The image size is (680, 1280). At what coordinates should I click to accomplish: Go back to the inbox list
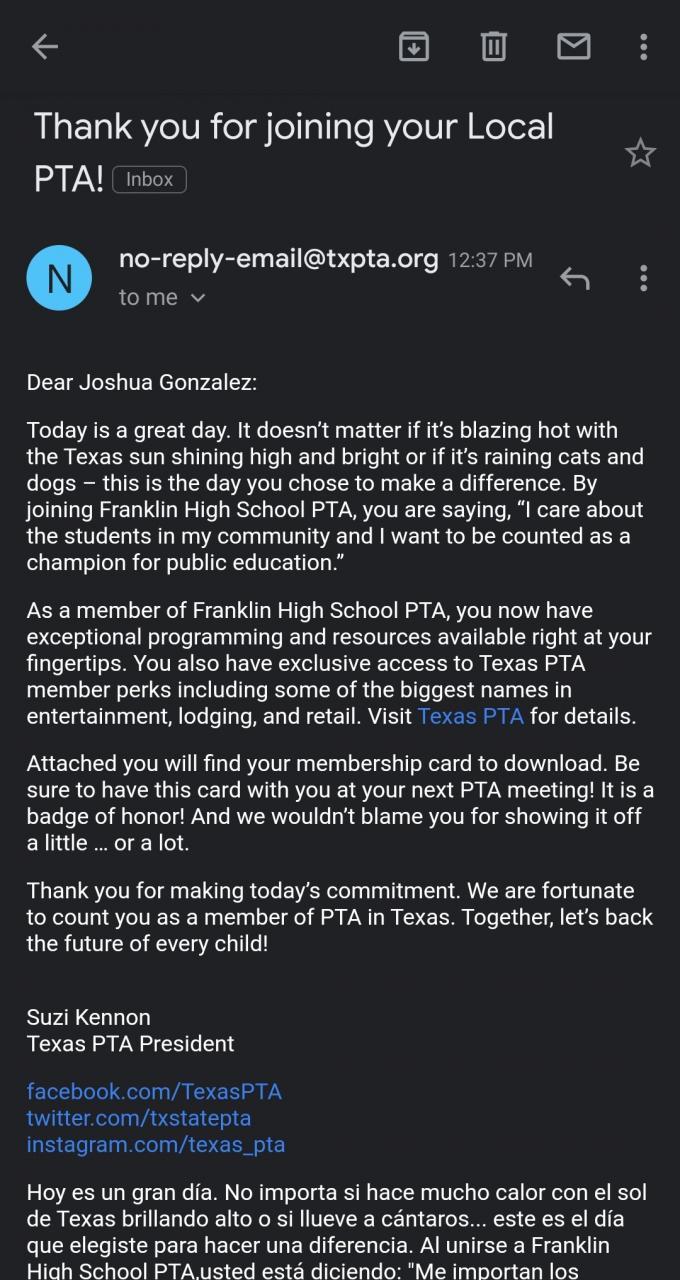pos(45,46)
